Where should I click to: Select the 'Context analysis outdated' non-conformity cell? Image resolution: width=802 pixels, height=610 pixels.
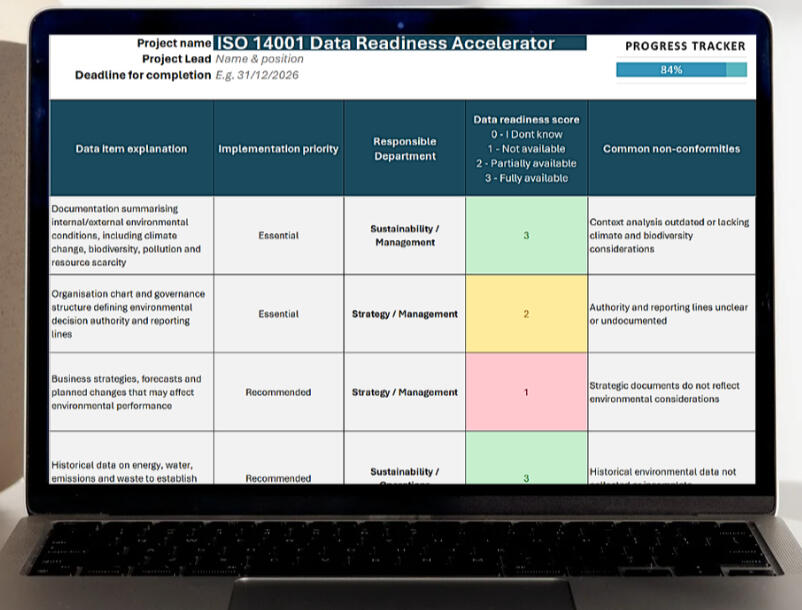tap(672, 235)
